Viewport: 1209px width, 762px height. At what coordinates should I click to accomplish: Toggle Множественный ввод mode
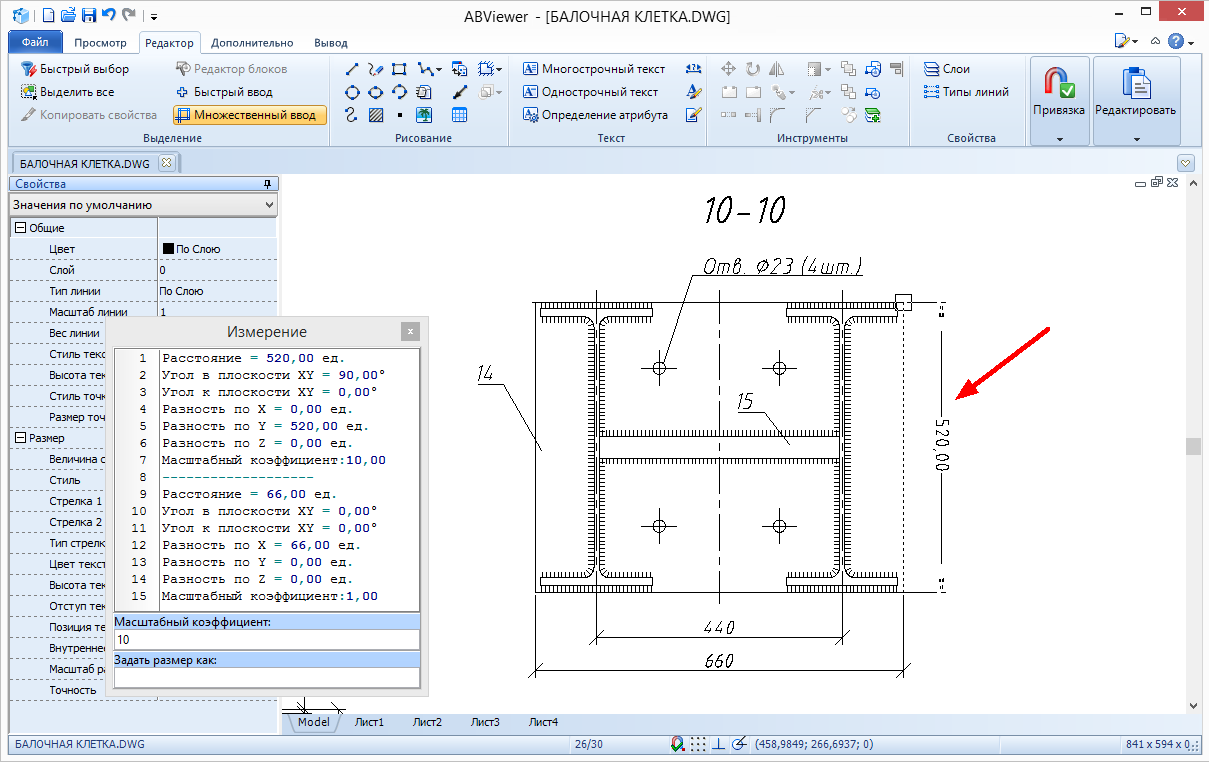coord(250,115)
